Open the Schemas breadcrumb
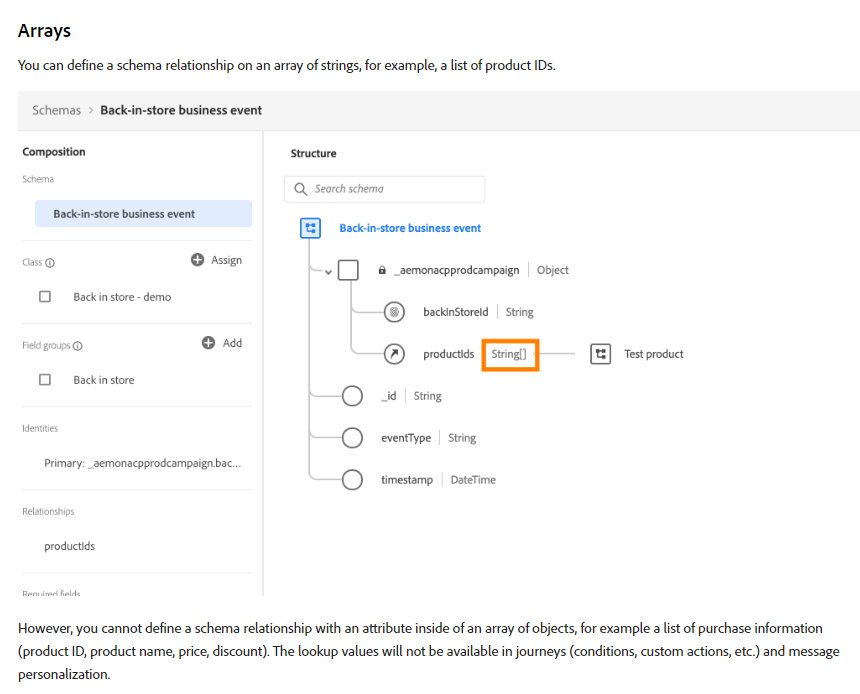The height and width of the screenshot is (694, 860). (x=56, y=110)
